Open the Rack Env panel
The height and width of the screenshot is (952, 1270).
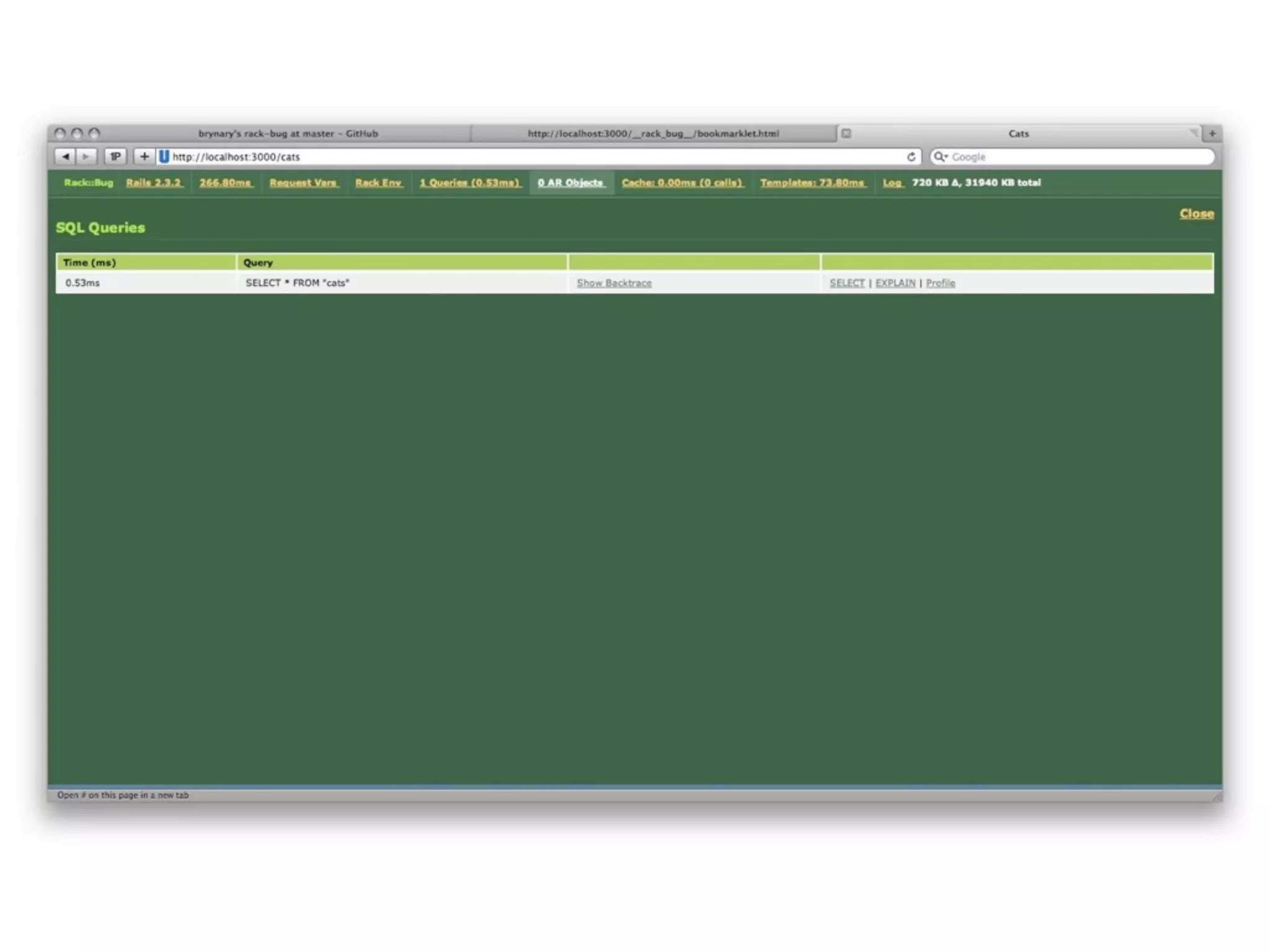(x=379, y=183)
